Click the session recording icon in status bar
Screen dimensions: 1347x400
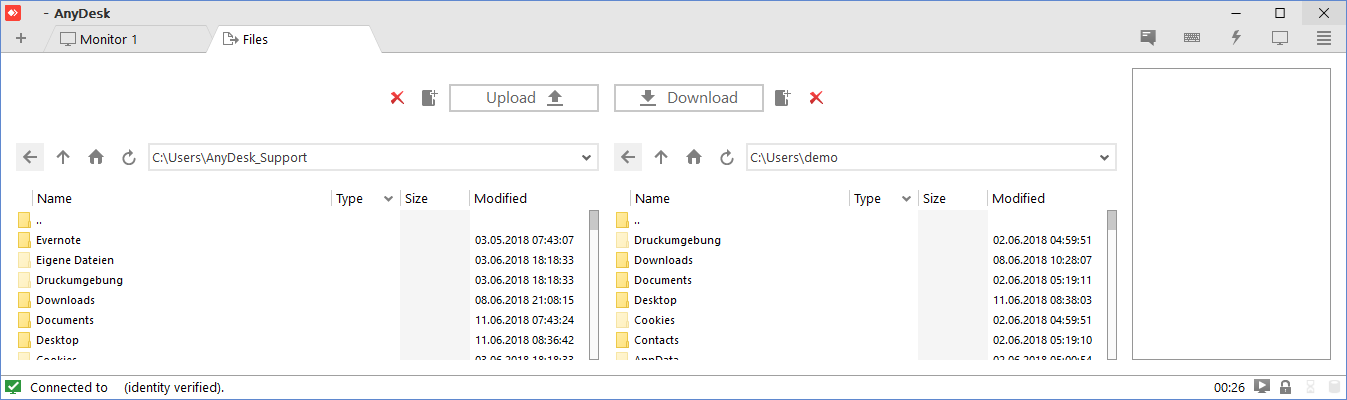[x=1263, y=387]
